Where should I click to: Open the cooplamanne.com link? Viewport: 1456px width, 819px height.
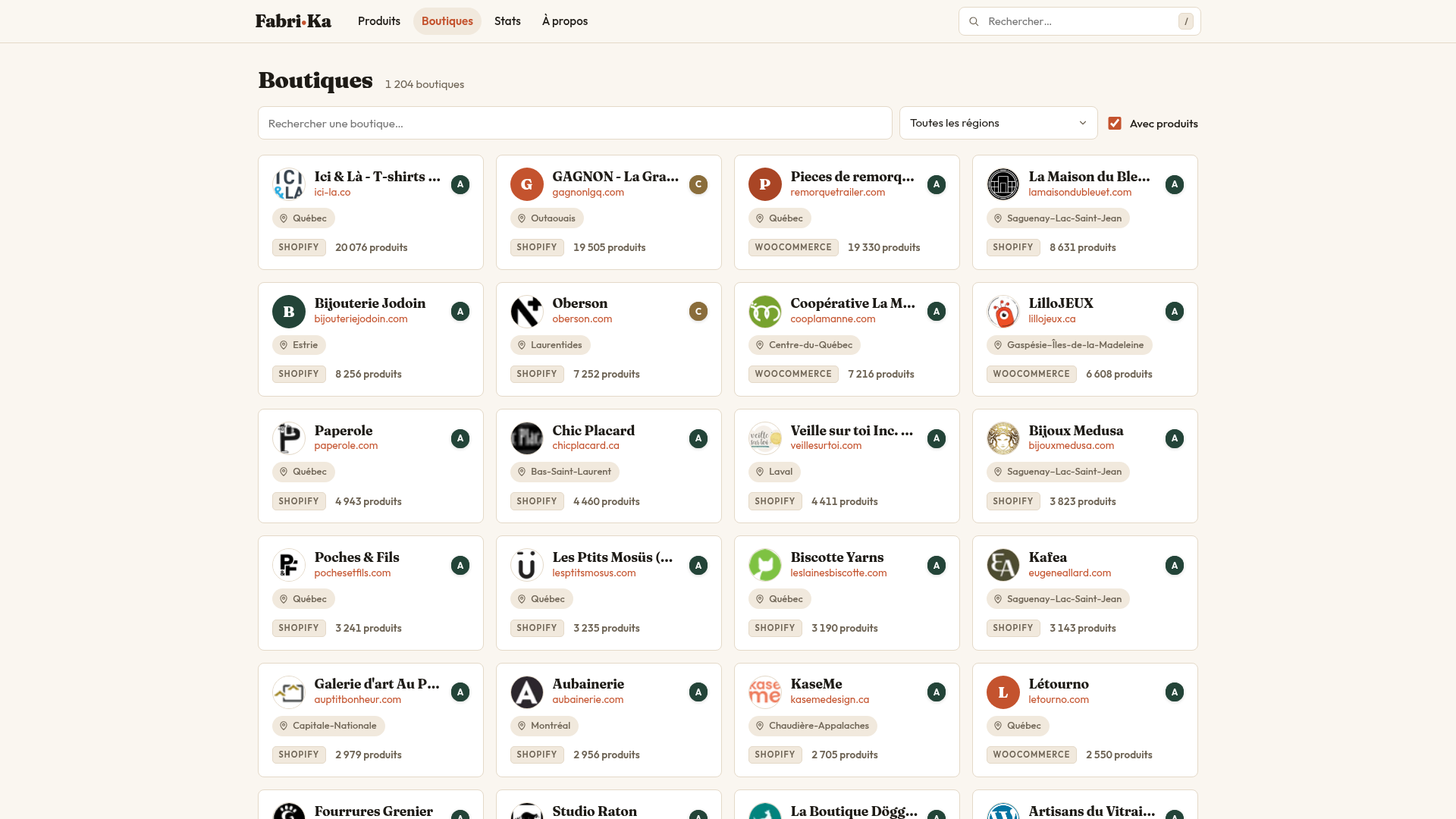[833, 319]
